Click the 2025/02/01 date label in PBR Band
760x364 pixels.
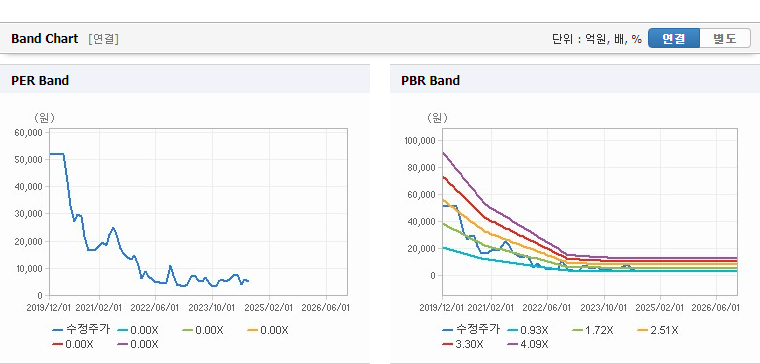(x=659, y=307)
